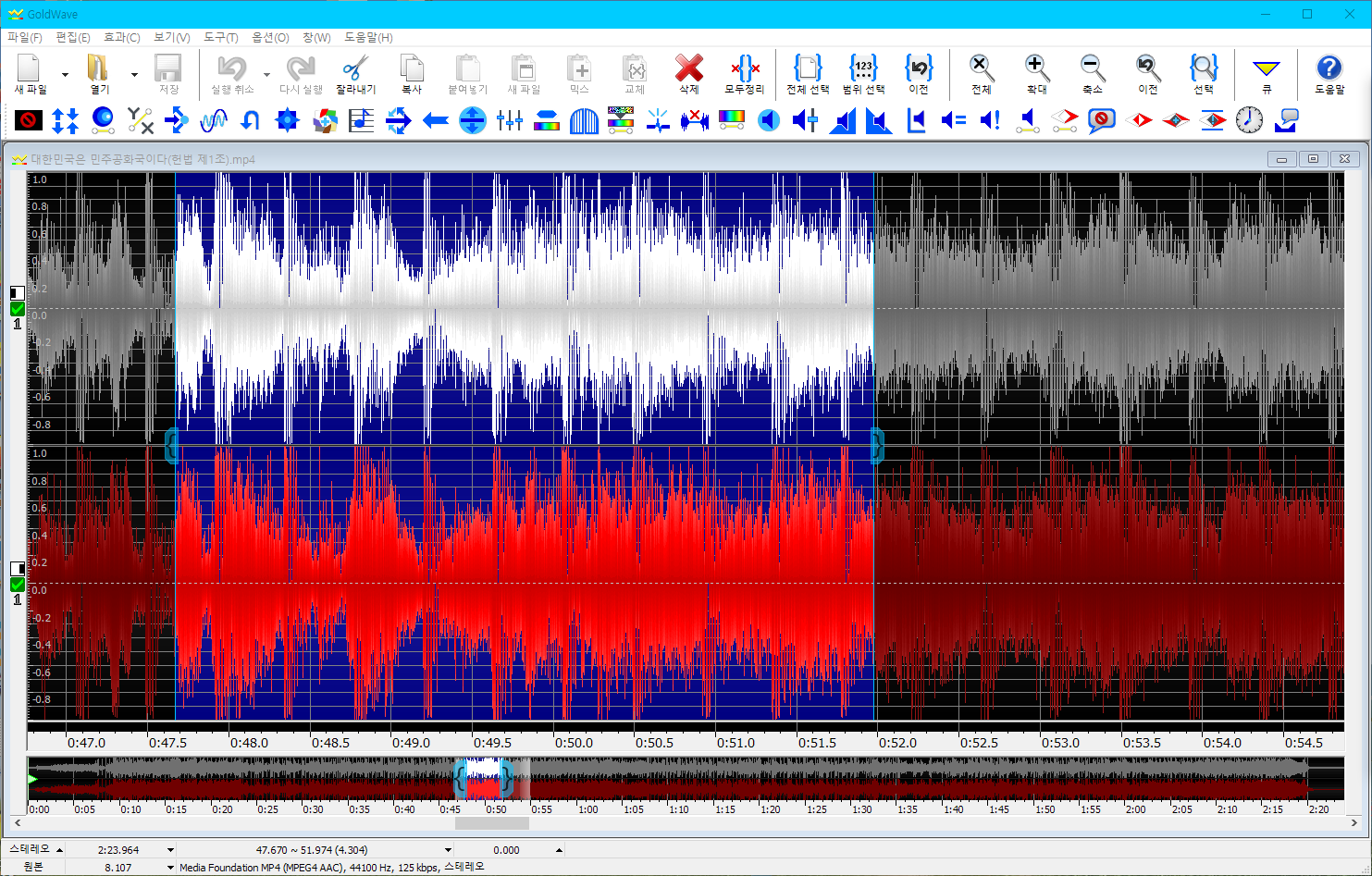Click the Save (저장) button
Screen dimensions: 1372x876
(x=168, y=74)
